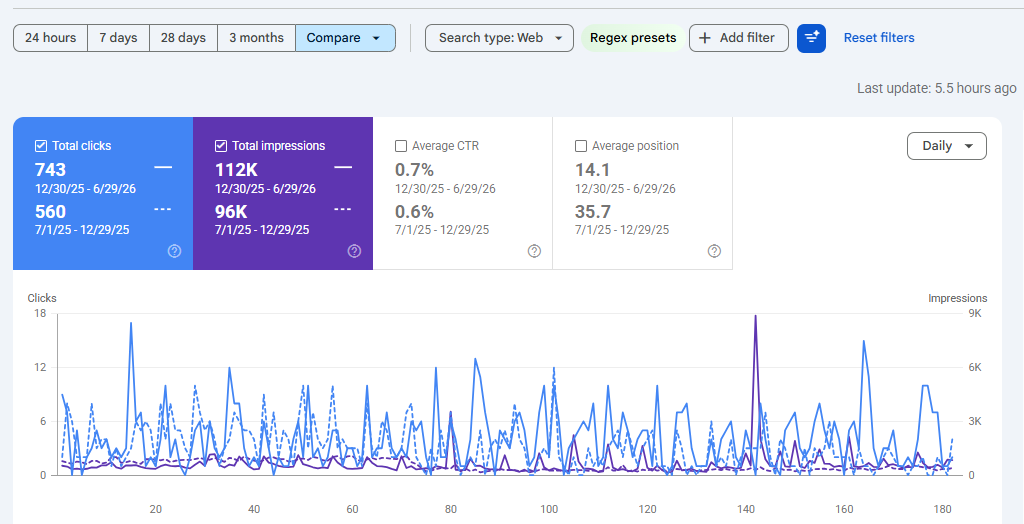Image resolution: width=1024 pixels, height=524 pixels.
Task: Click help icon in Average CTR card
Action: pyautogui.click(x=534, y=251)
